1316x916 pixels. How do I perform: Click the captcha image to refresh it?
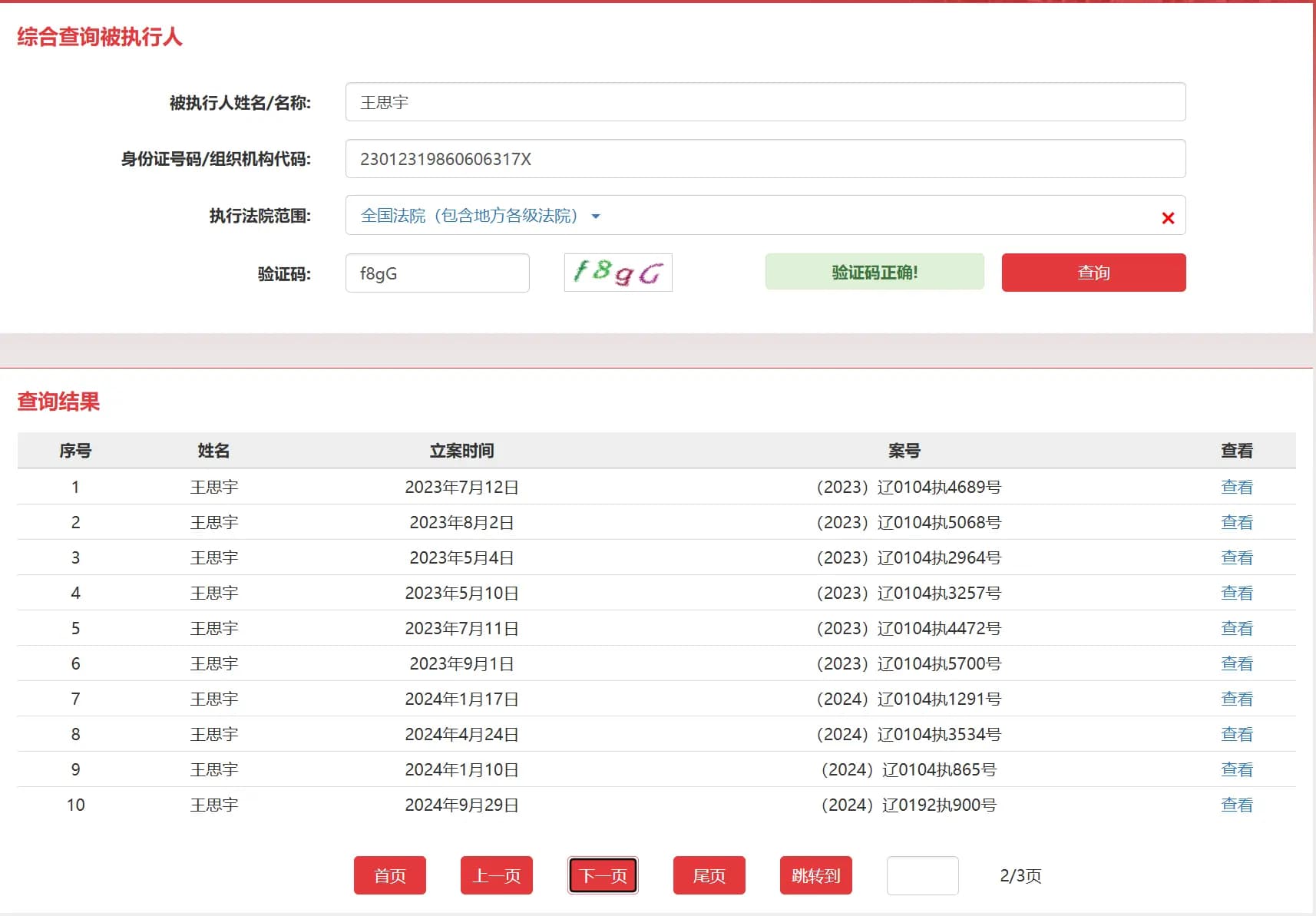[617, 273]
